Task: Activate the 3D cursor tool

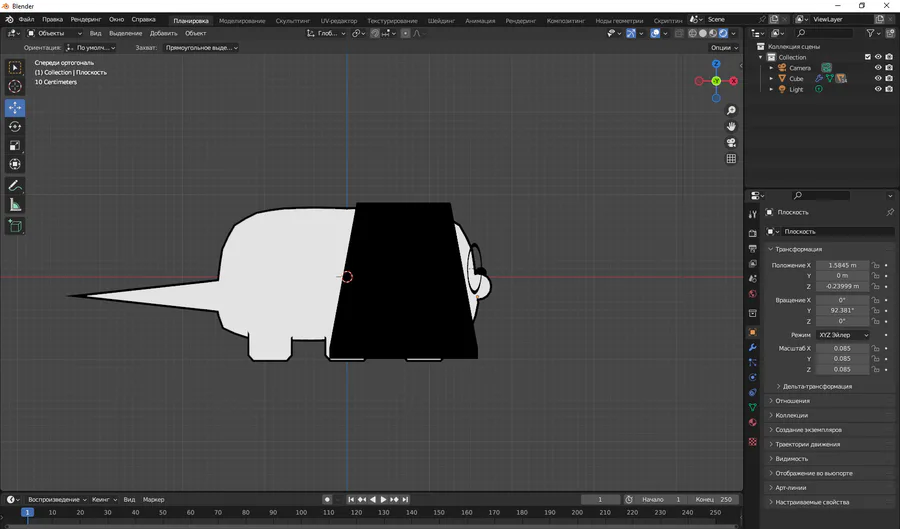Action: click(x=15, y=87)
